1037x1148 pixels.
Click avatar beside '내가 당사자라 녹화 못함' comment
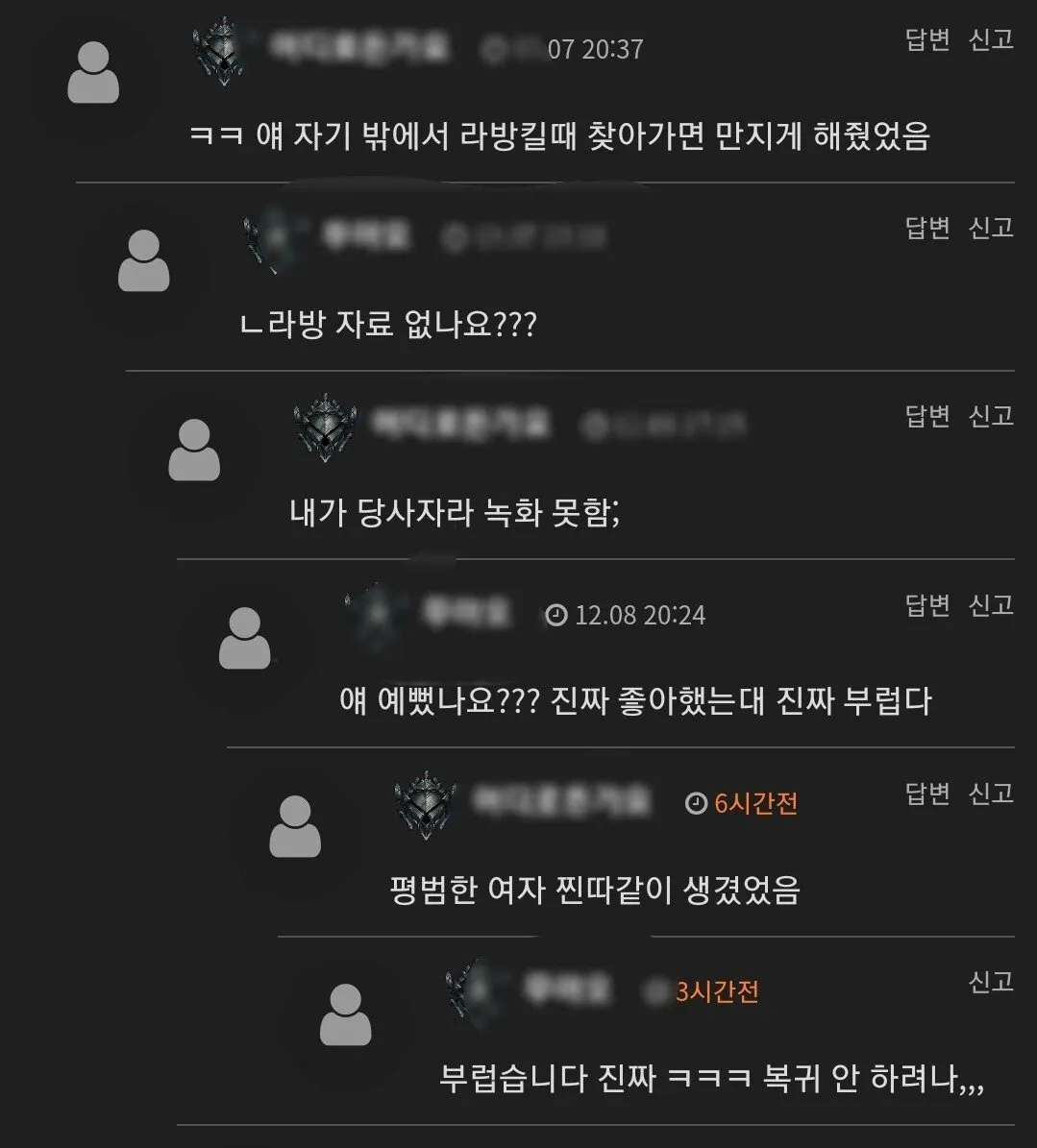pyautogui.click(x=194, y=450)
